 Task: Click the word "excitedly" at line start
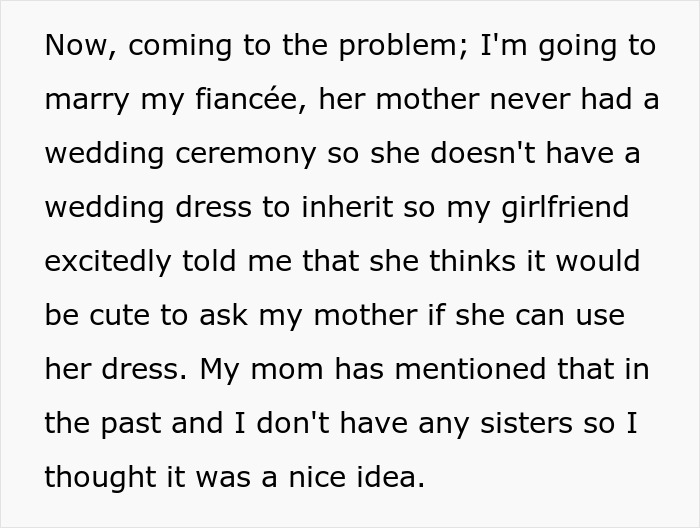(108, 262)
